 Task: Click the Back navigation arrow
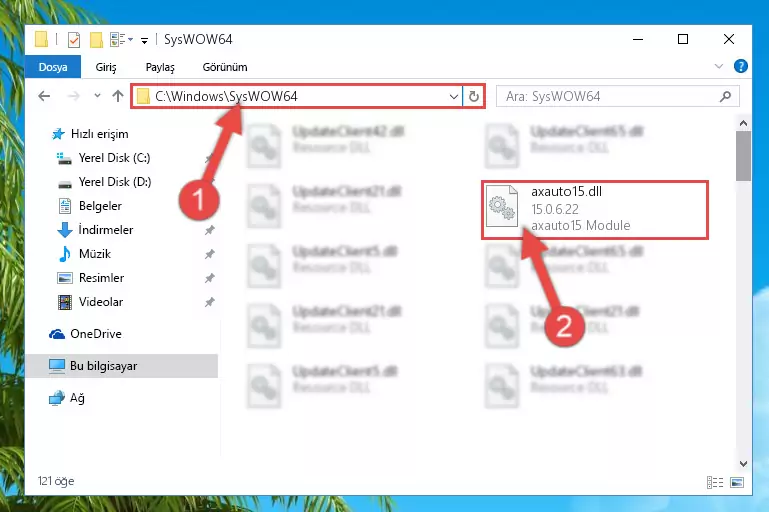44,96
